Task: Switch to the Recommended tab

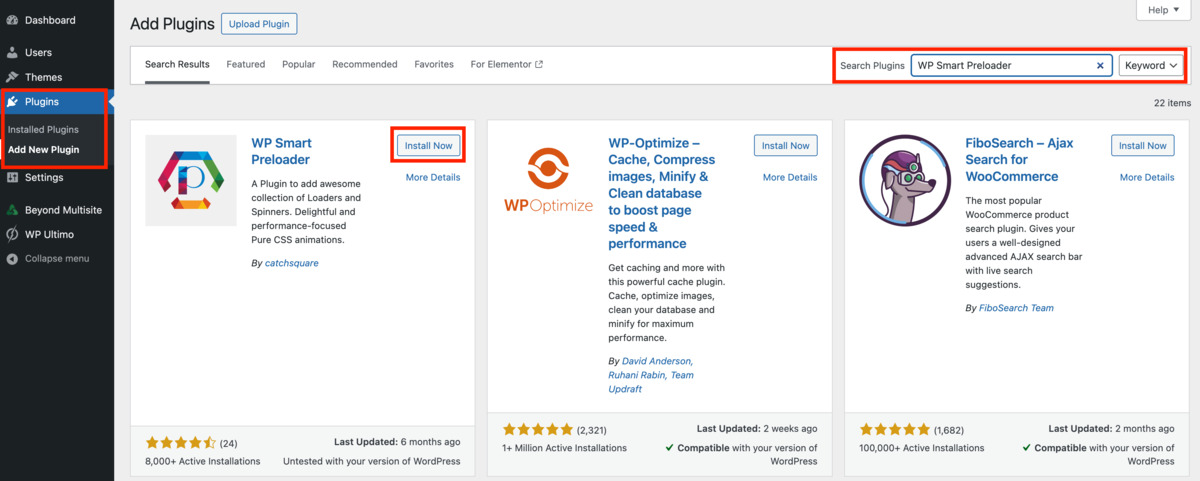Action: click(x=365, y=64)
